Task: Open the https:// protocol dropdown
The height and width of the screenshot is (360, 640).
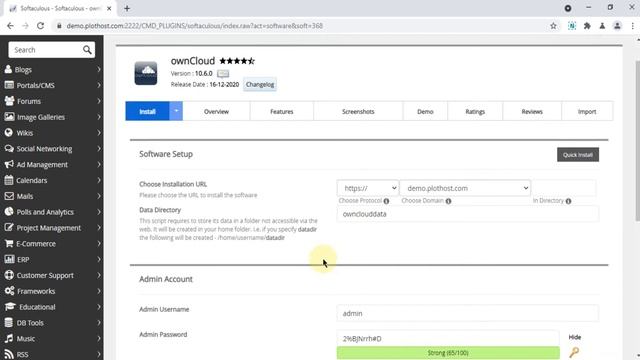Action: (x=368, y=188)
